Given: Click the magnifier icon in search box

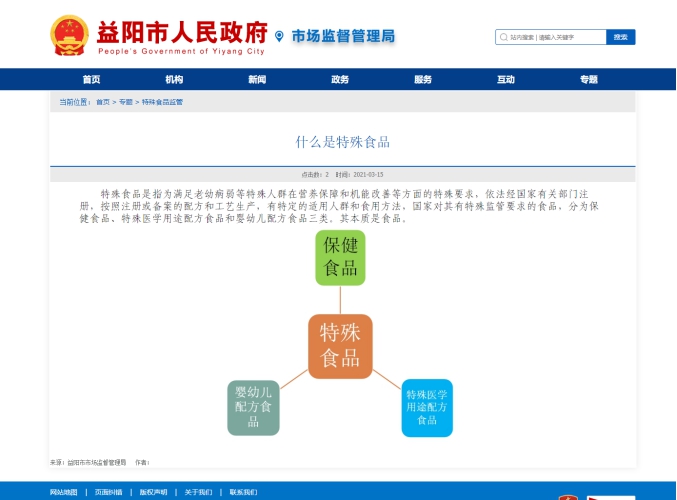Looking at the screenshot, I should pyautogui.click(x=503, y=37).
